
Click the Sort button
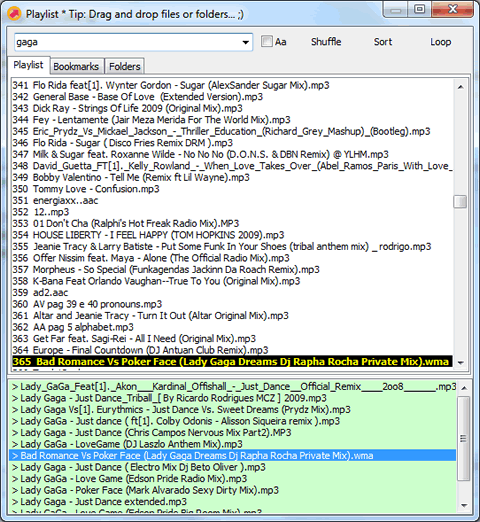[383, 42]
